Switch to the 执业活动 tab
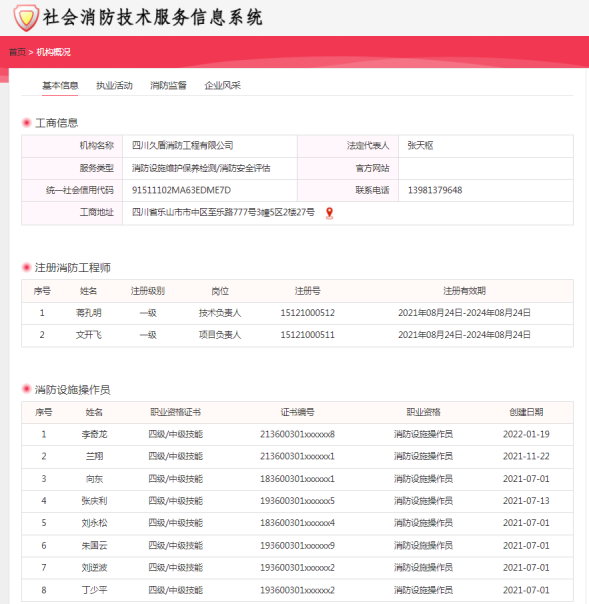This screenshot has width=589, height=604. click(x=114, y=86)
